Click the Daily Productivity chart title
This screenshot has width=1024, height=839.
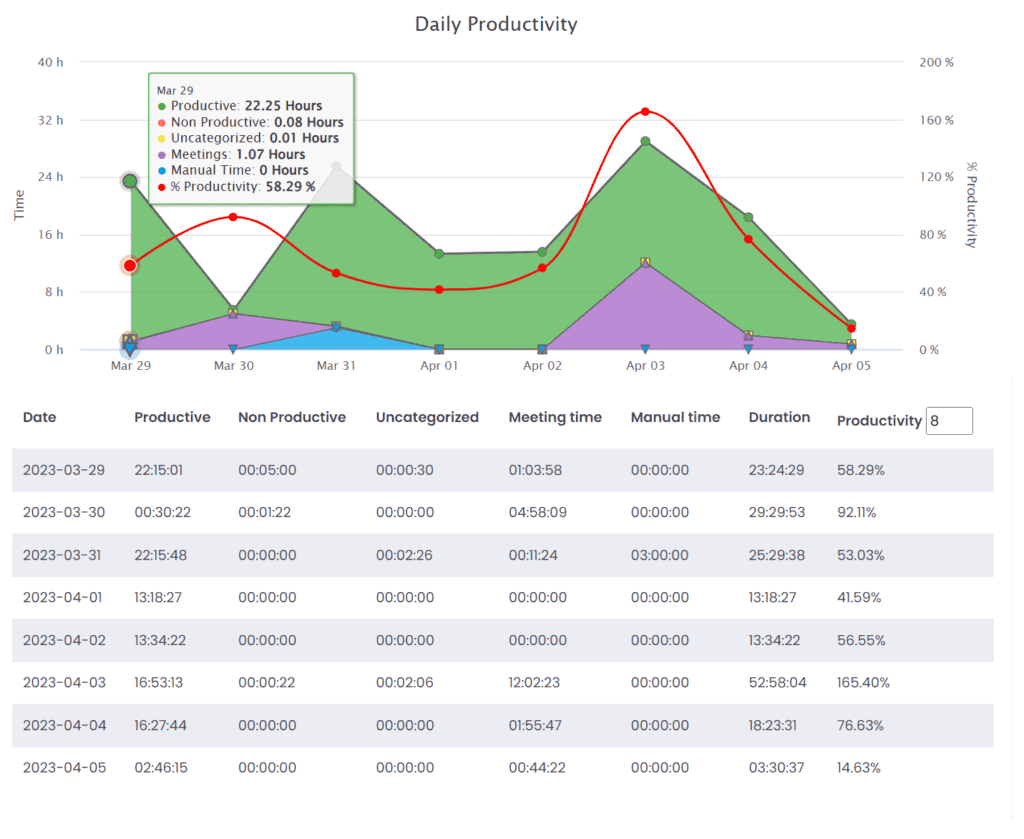496,25
